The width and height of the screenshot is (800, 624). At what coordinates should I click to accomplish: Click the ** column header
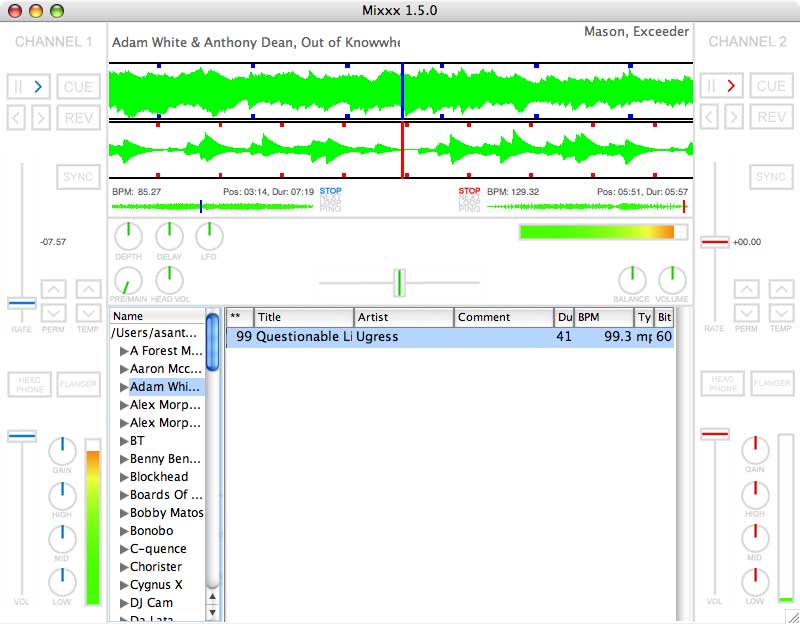[x=240, y=317]
